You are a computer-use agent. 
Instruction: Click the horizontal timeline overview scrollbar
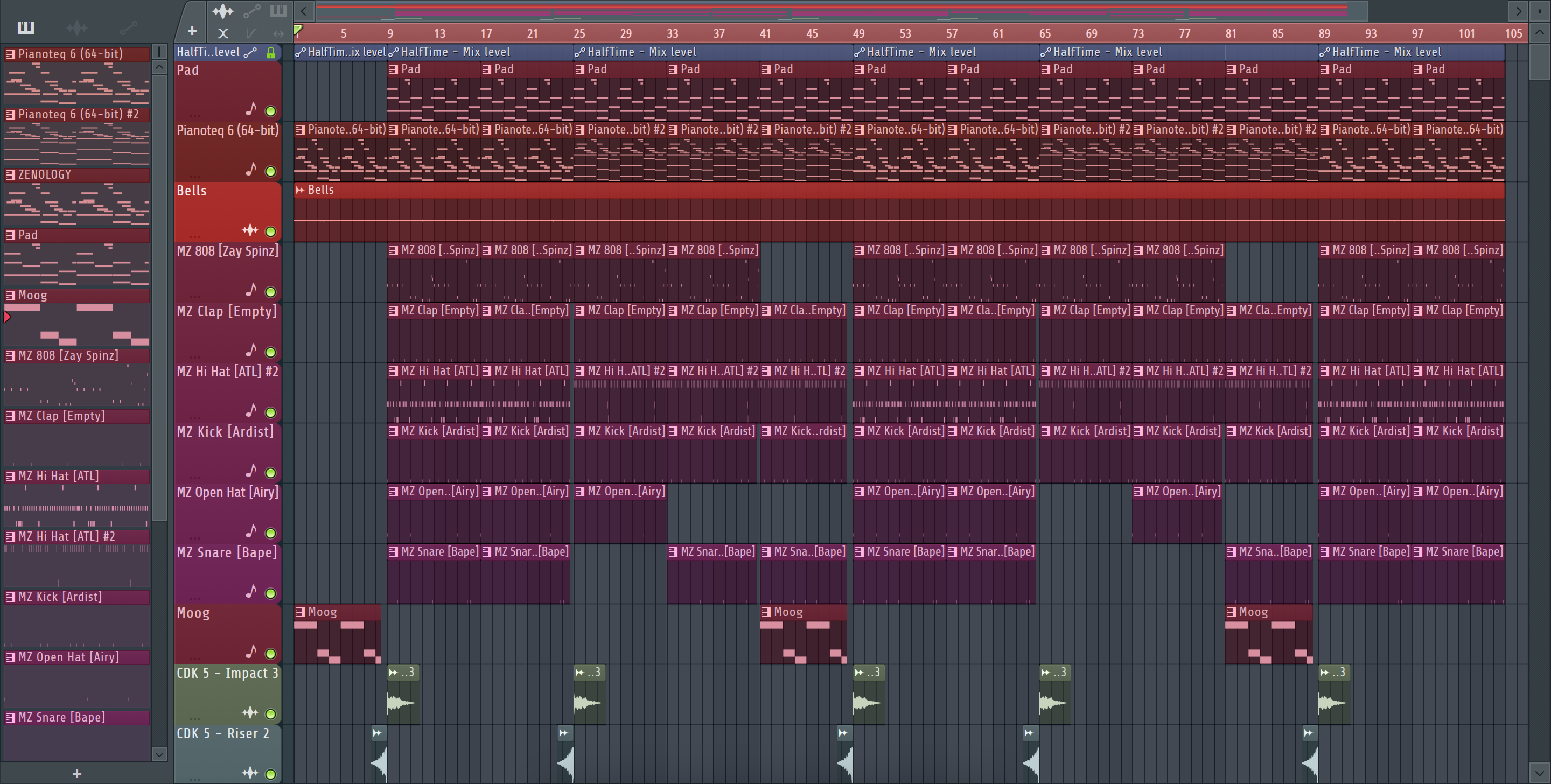841,11
